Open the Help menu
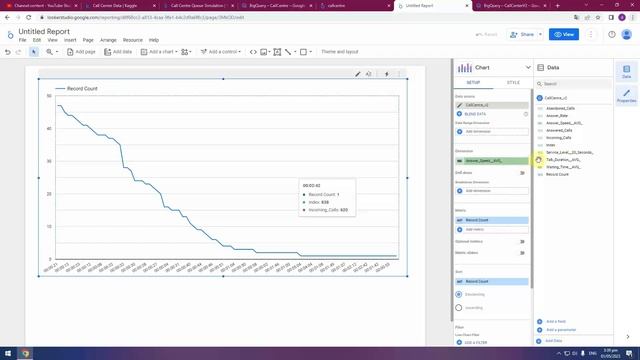Viewport: 640px width, 360px height. (154, 40)
